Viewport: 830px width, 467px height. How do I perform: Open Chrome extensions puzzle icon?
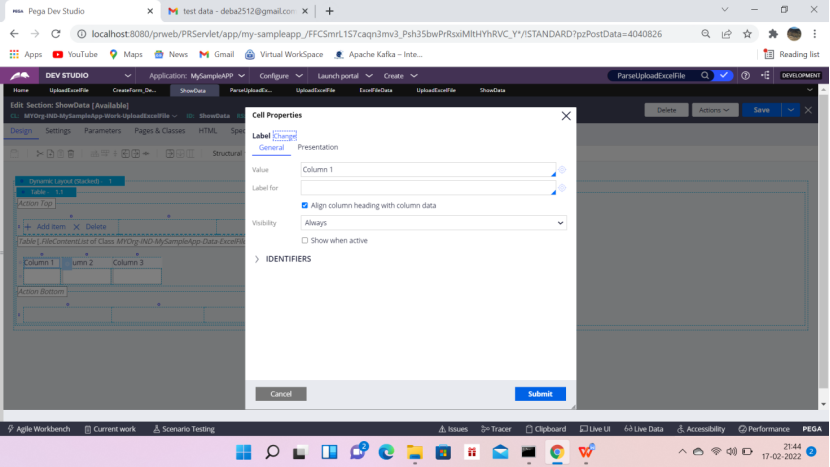point(773,34)
